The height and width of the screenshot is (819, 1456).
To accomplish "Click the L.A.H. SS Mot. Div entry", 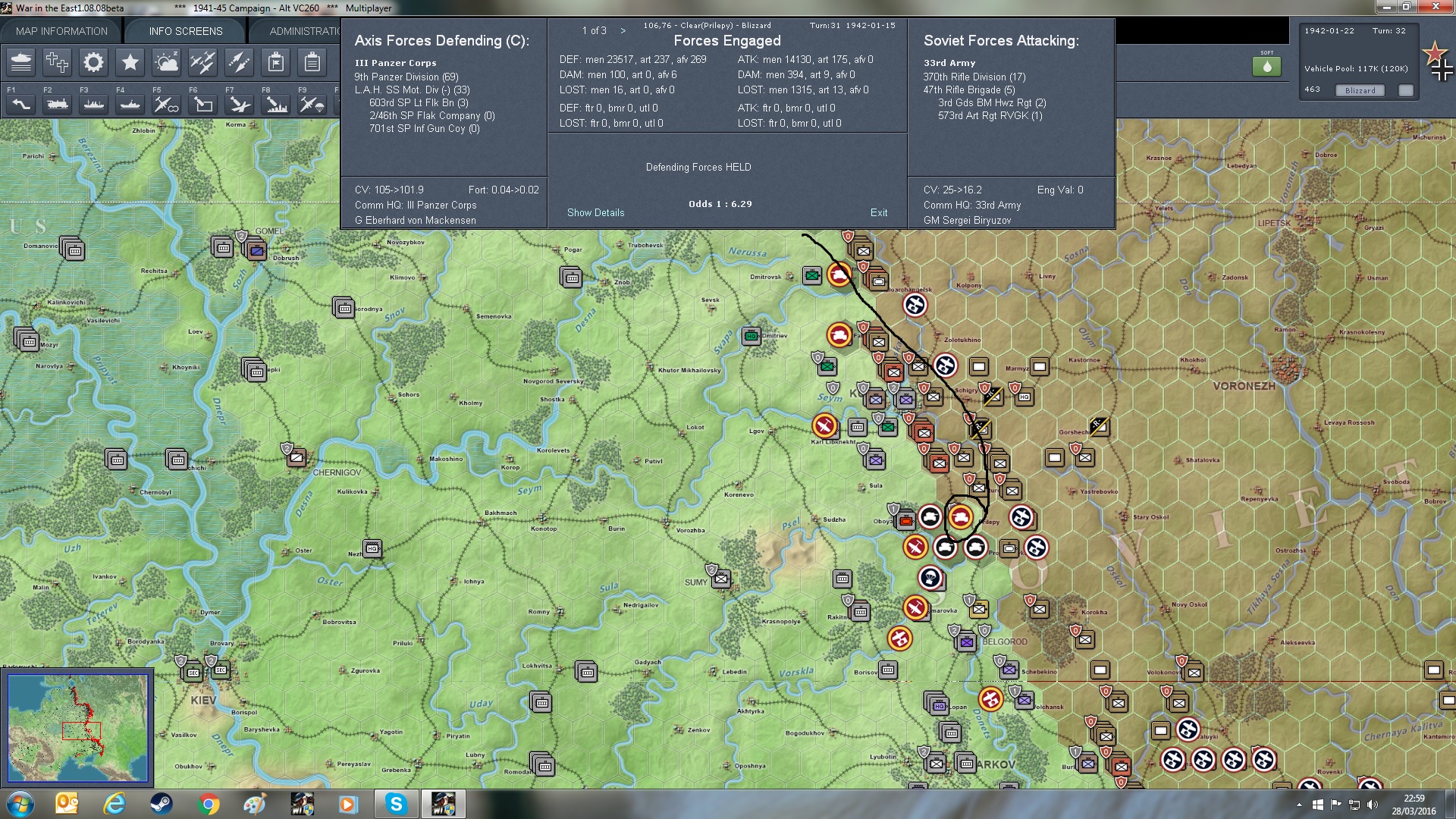I will [412, 89].
